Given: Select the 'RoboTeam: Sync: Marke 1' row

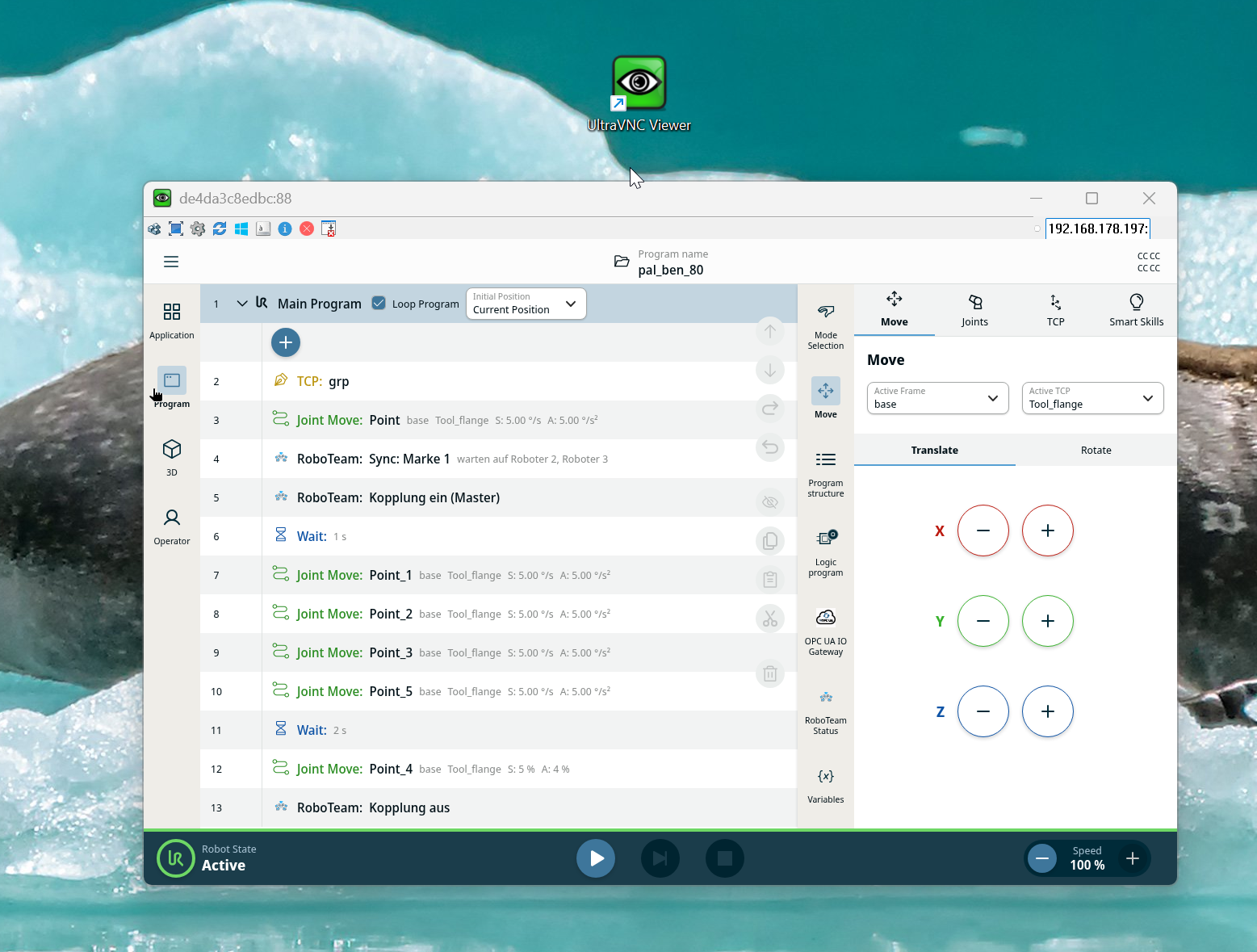Looking at the screenshot, I should click(x=498, y=459).
